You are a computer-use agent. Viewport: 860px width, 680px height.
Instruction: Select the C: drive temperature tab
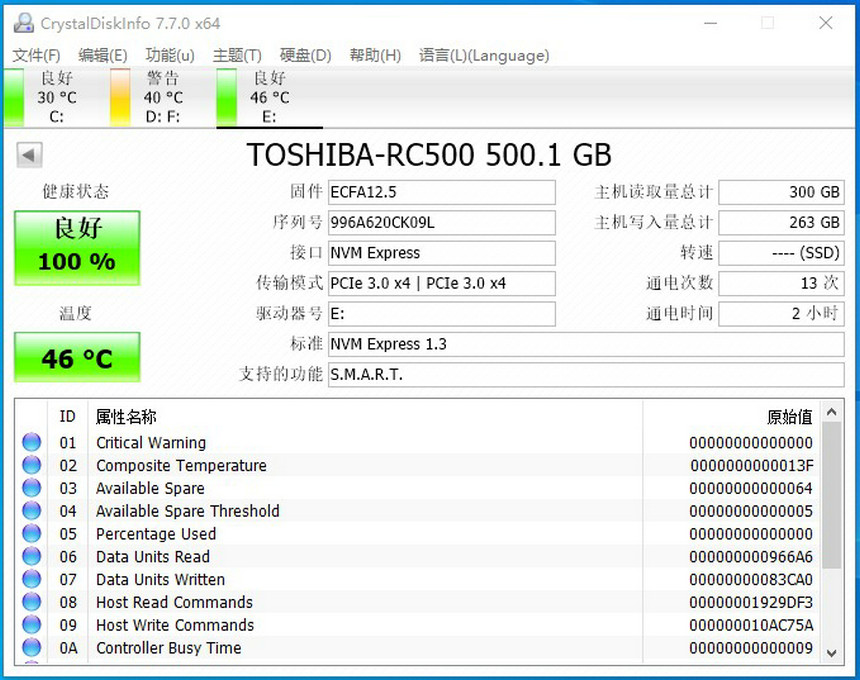coord(55,97)
